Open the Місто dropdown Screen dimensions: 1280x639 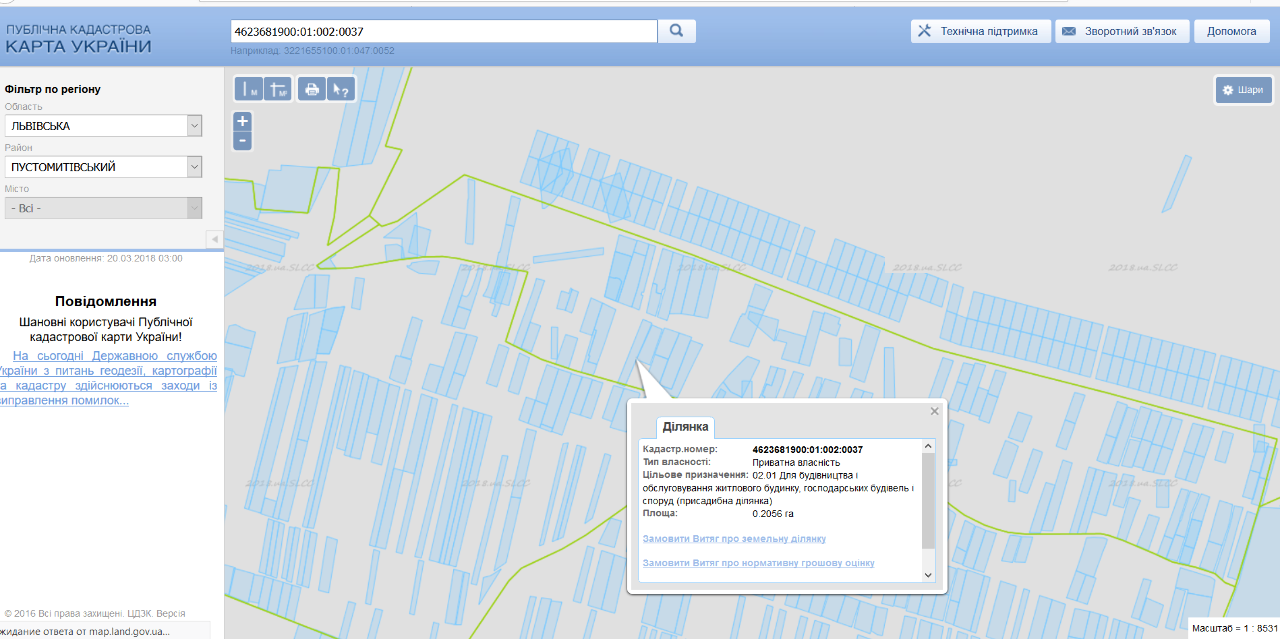[103, 208]
